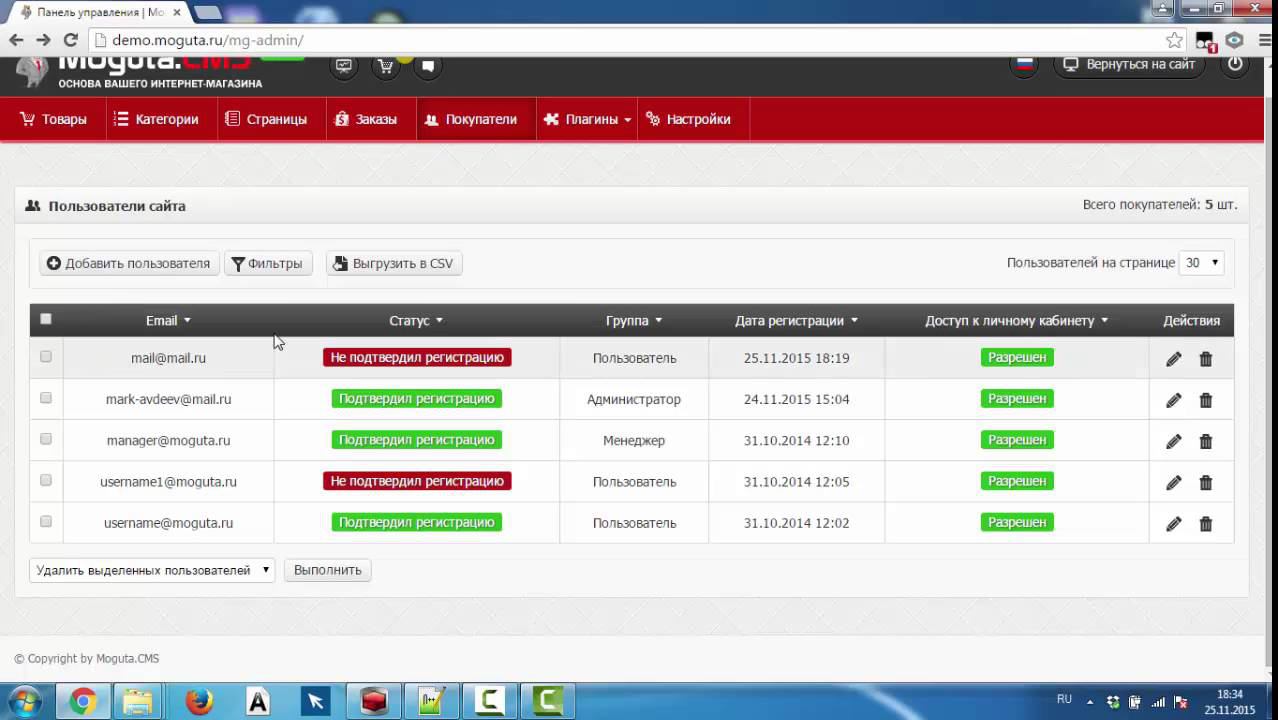Click the clock in system tray
1278x720 pixels.
point(1229,702)
